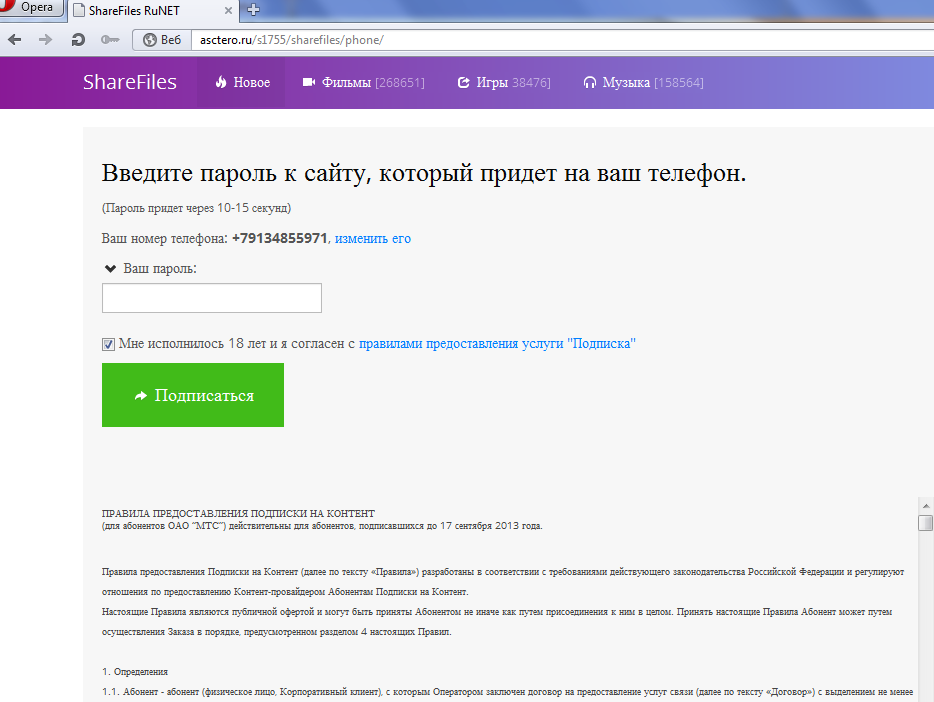This screenshot has width=934, height=702.
Task: Click the camera icon beside Фильмы
Action: coord(309,82)
